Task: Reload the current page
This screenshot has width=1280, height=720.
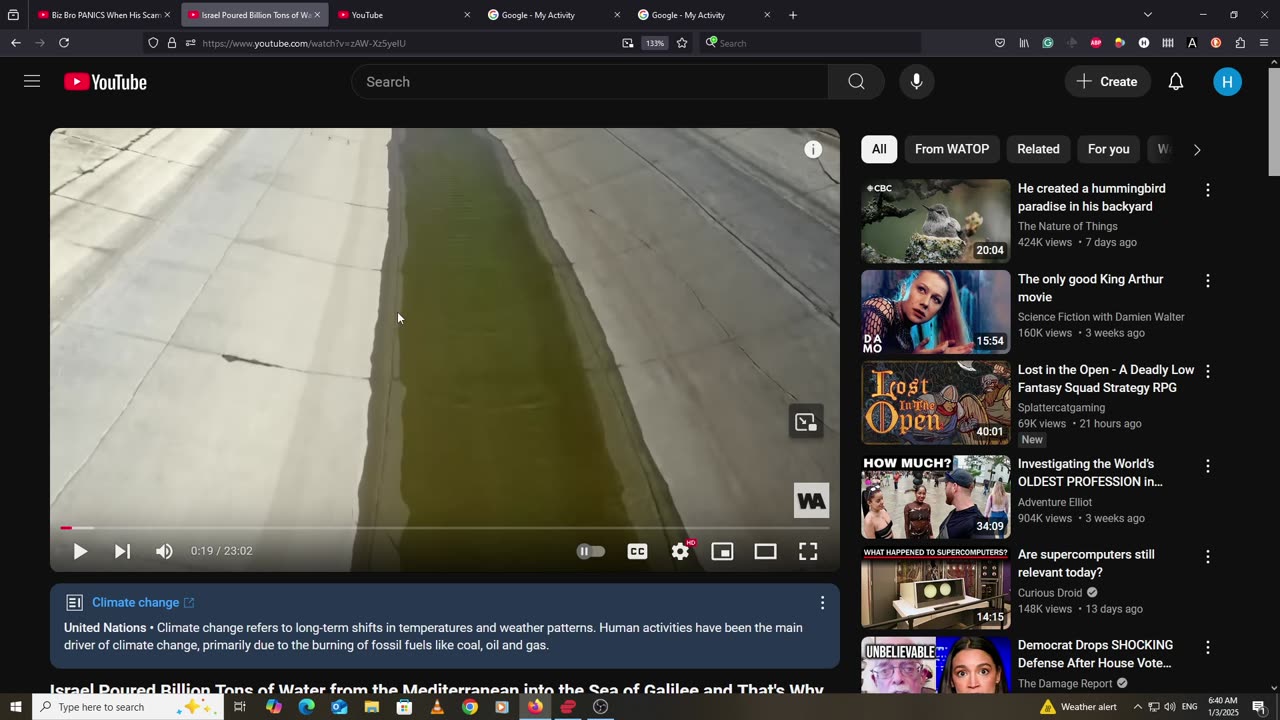Action: [64, 43]
